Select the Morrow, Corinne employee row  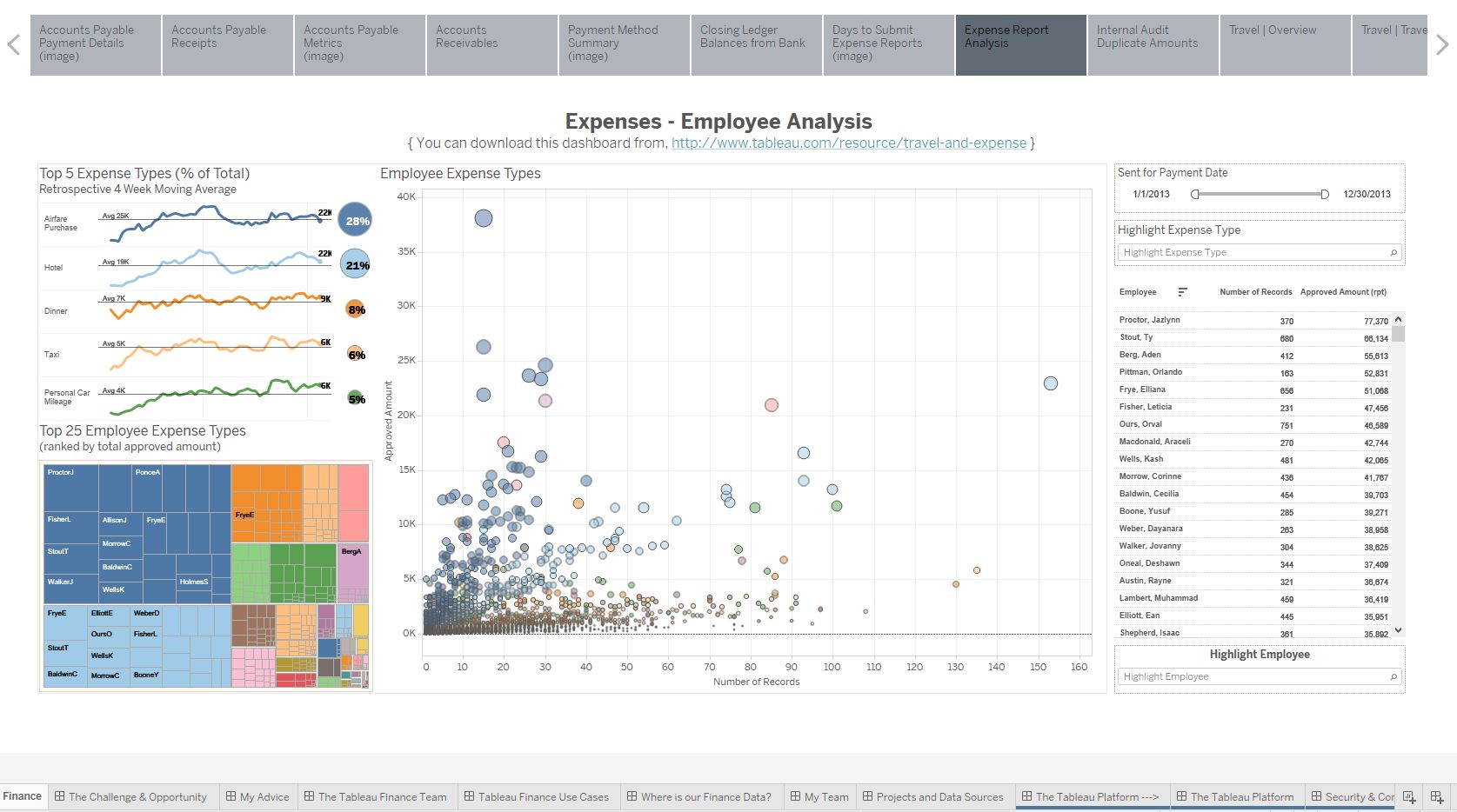tap(1253, 476)
